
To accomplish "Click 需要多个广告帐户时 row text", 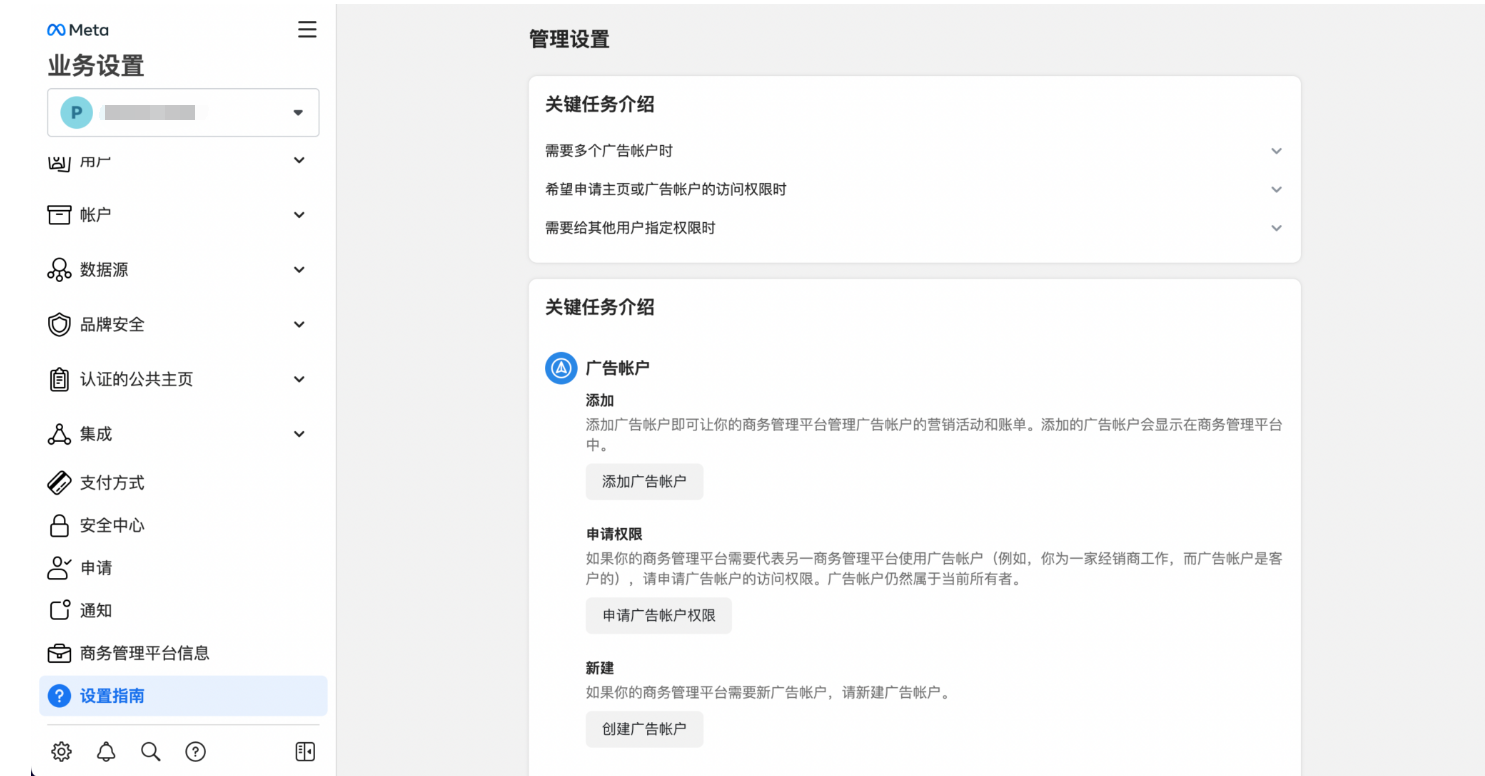I will 609,151.
